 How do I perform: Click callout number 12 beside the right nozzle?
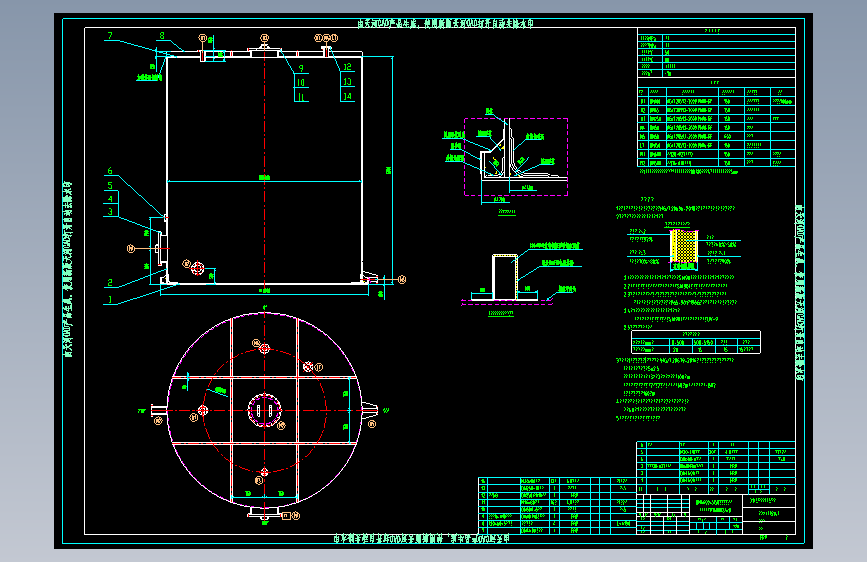(x=347, y=67)
